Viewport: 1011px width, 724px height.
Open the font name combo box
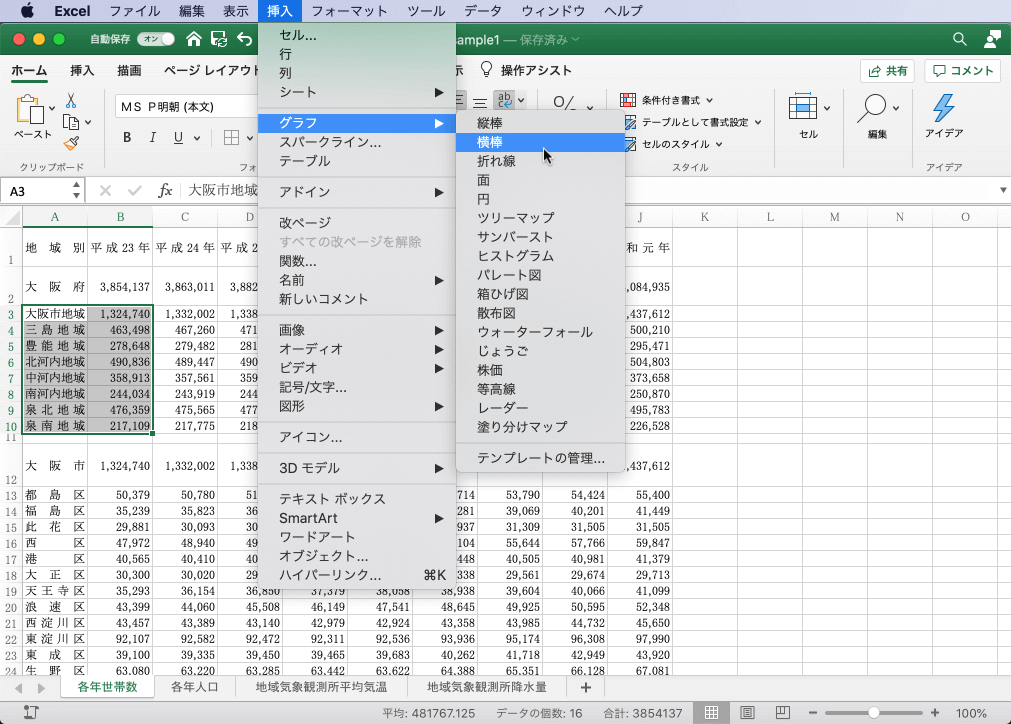click(x=187, y=106)
